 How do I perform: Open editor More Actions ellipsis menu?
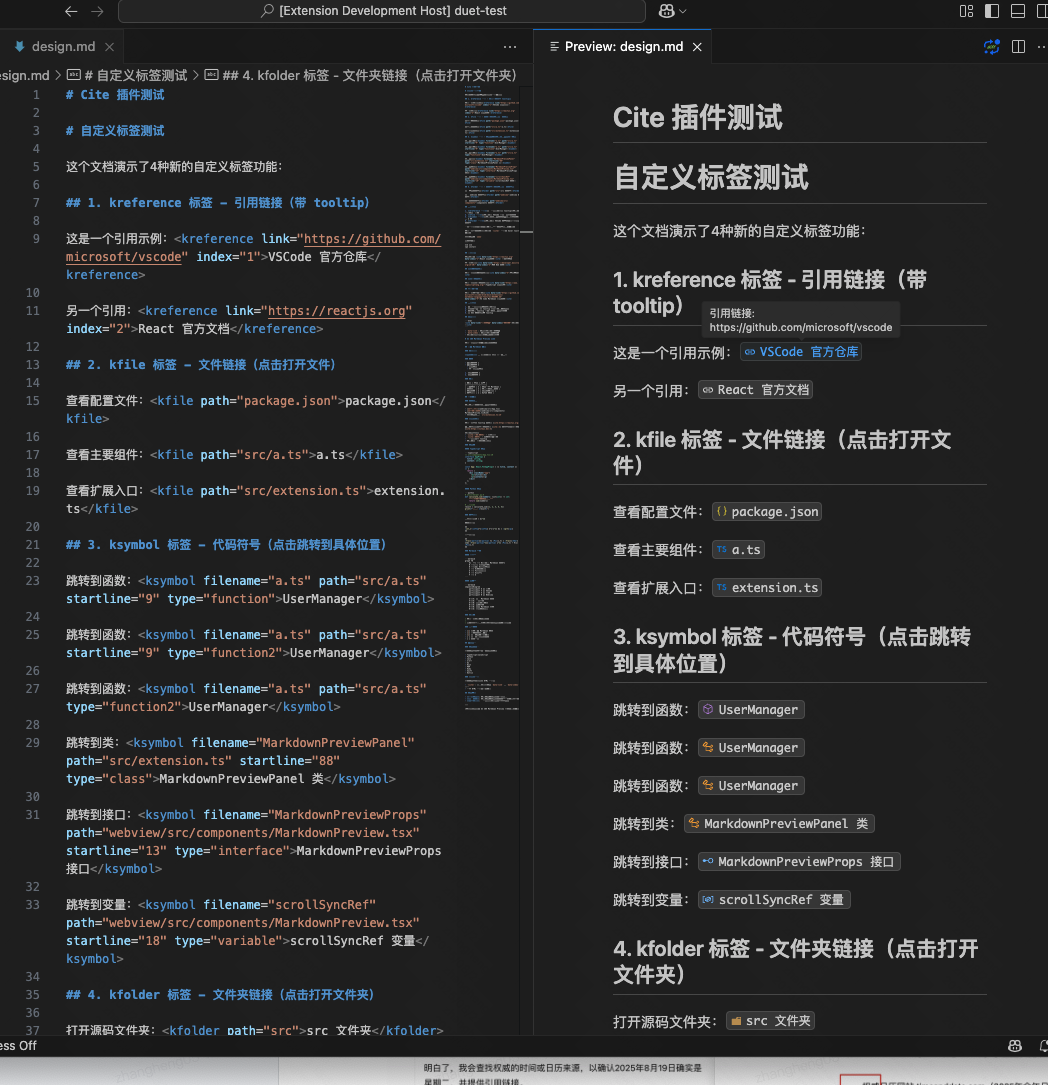click(510, 46)
